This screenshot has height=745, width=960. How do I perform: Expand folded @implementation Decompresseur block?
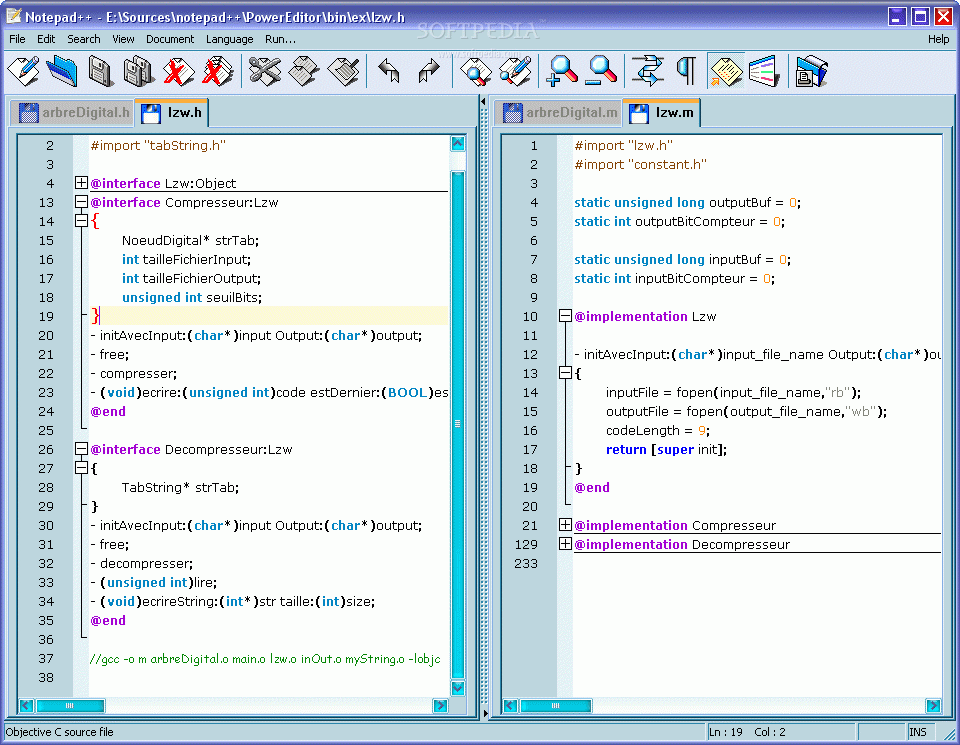point(565,544)
